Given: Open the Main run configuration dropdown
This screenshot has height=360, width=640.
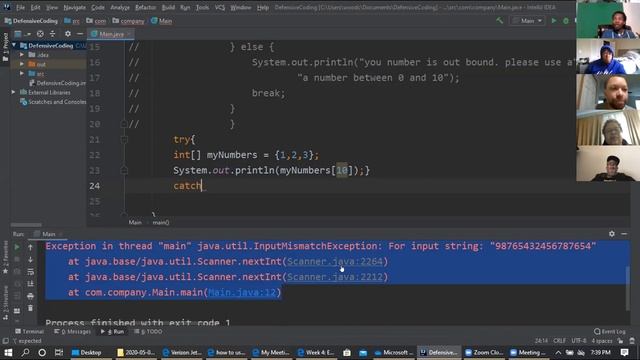Looking at the screenshot, I should 527,20.
